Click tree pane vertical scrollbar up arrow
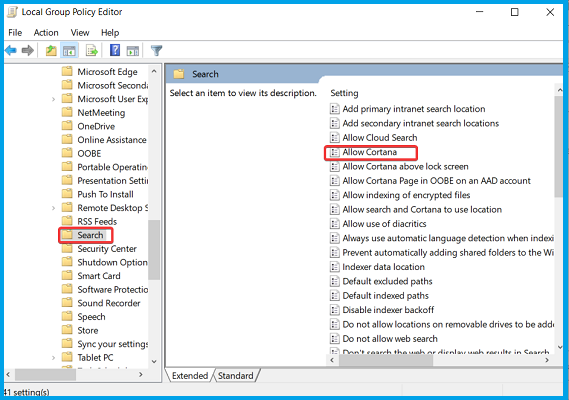This screenshot has width=569, height=400. click(154, 71)
